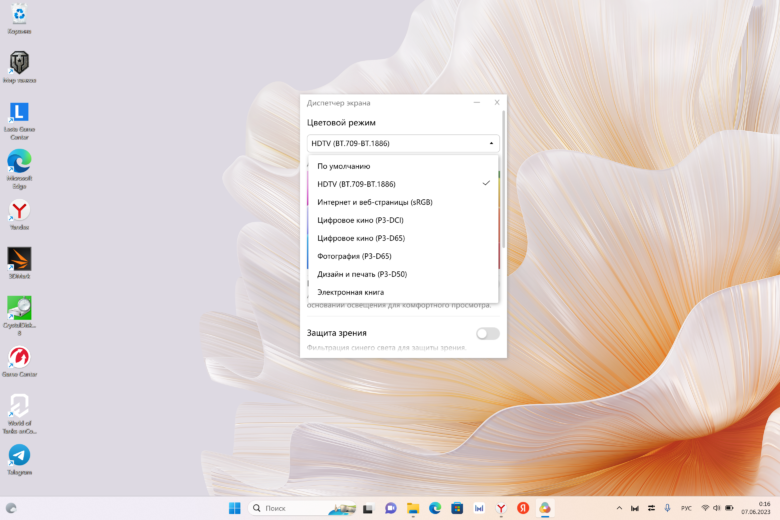
Task: Choose the По умолчанию color mode
Action: coord(403,166)
